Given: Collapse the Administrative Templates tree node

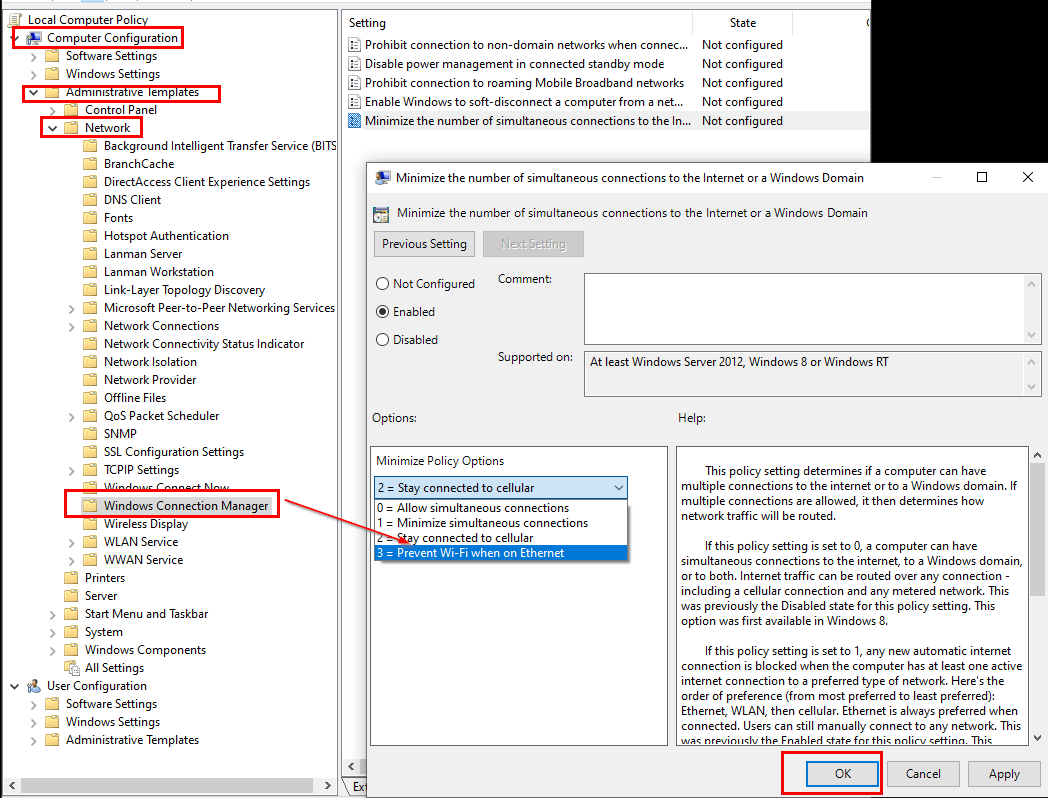Looking at the screenshot, I should (33, 92).
